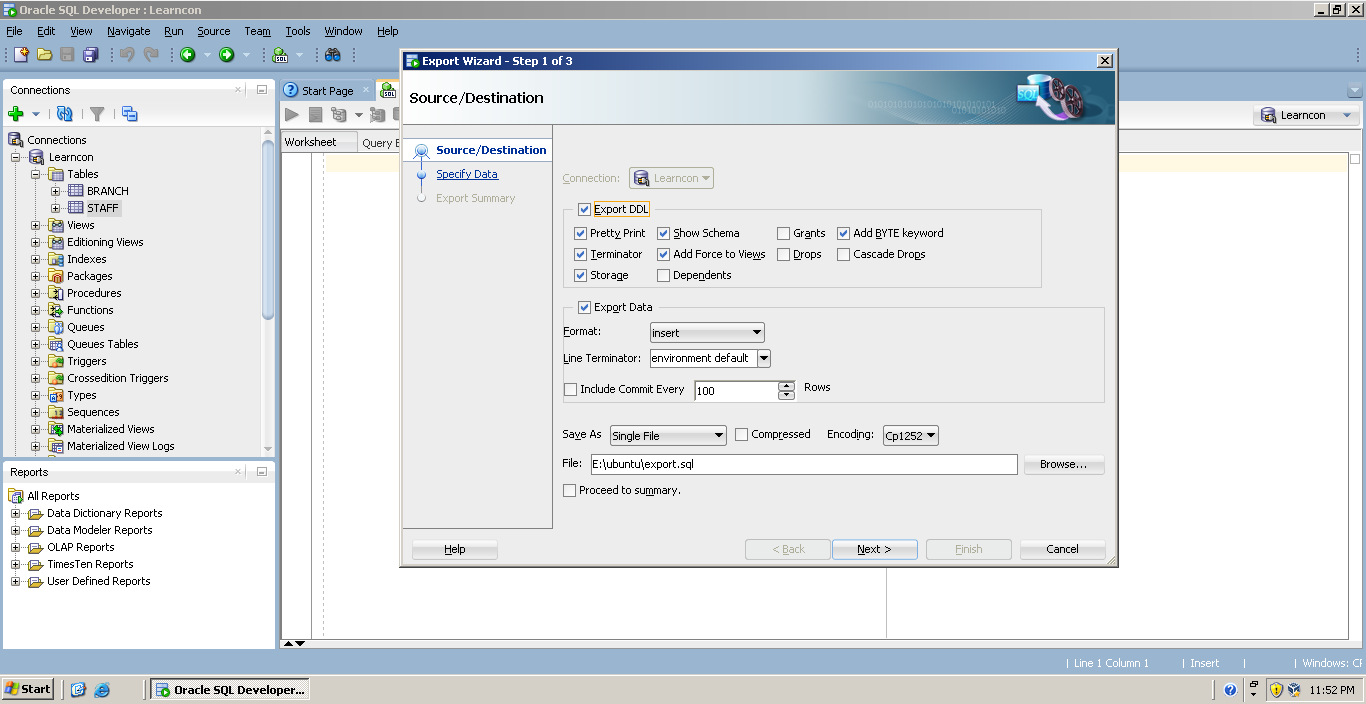Minimize the Reports panel
The height and width of the screenshot is (704, 1366).
262,471
